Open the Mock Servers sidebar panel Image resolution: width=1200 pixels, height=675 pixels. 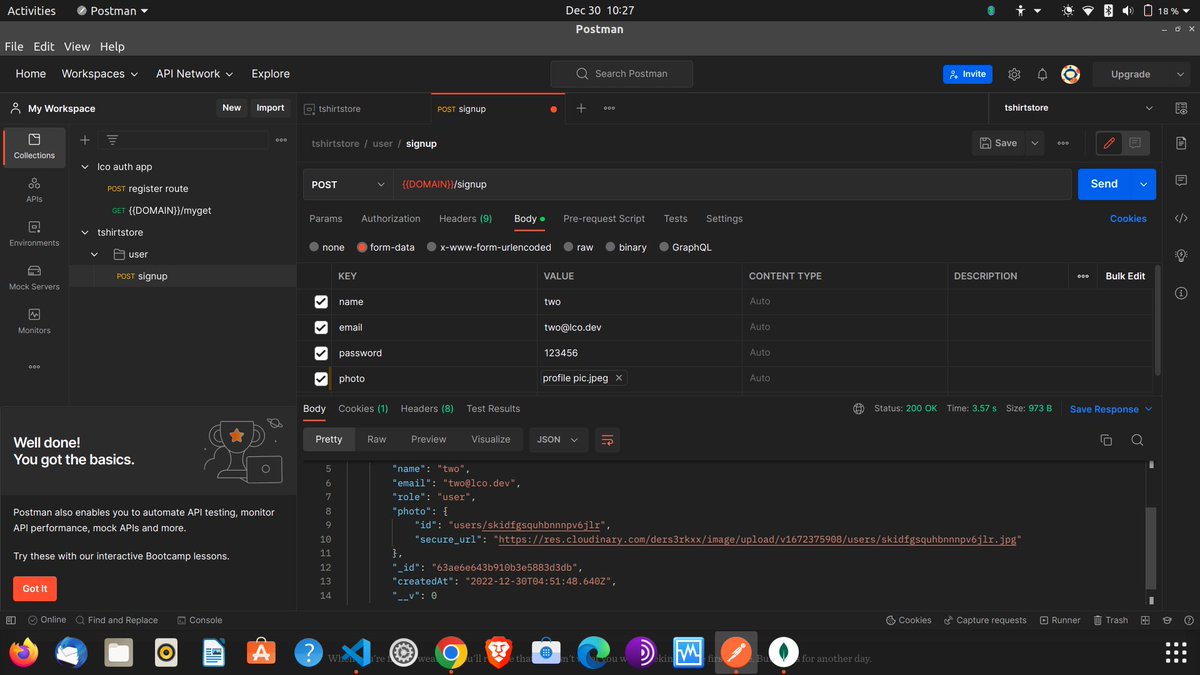point(34,277)
